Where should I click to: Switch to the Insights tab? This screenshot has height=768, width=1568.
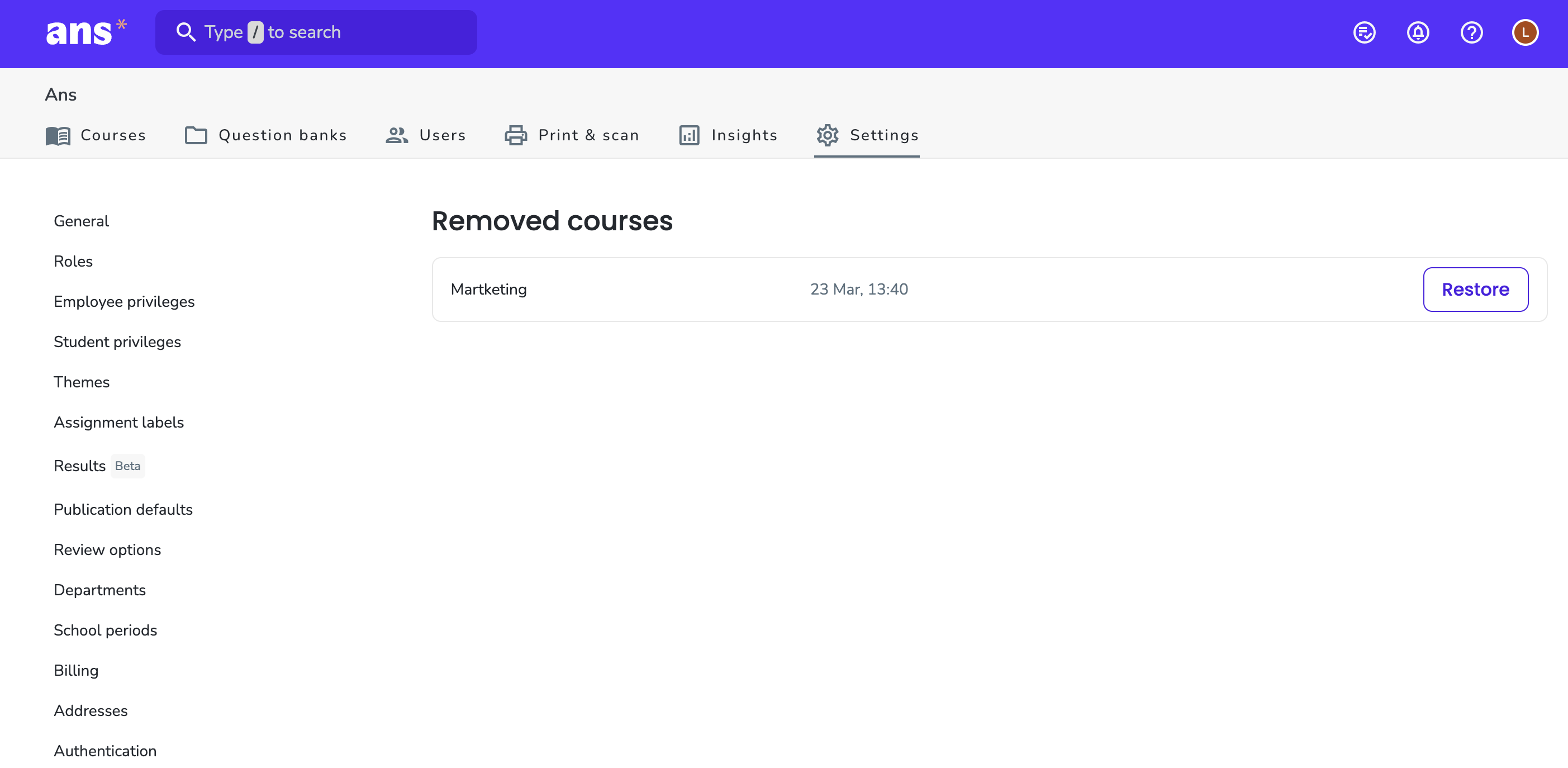728,135
